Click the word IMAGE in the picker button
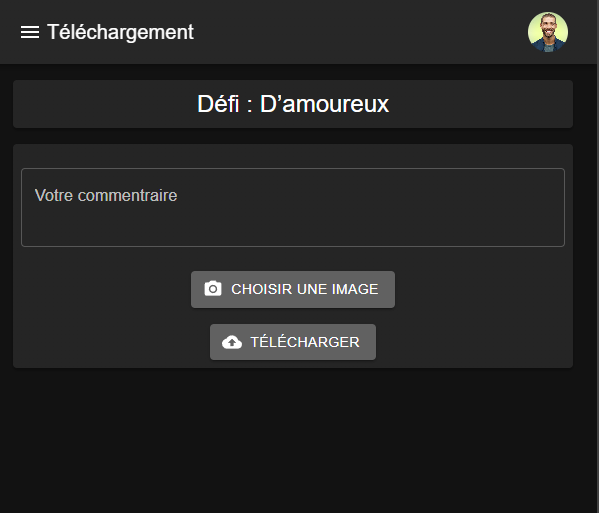599x513 pixels. tap(355, 289)
